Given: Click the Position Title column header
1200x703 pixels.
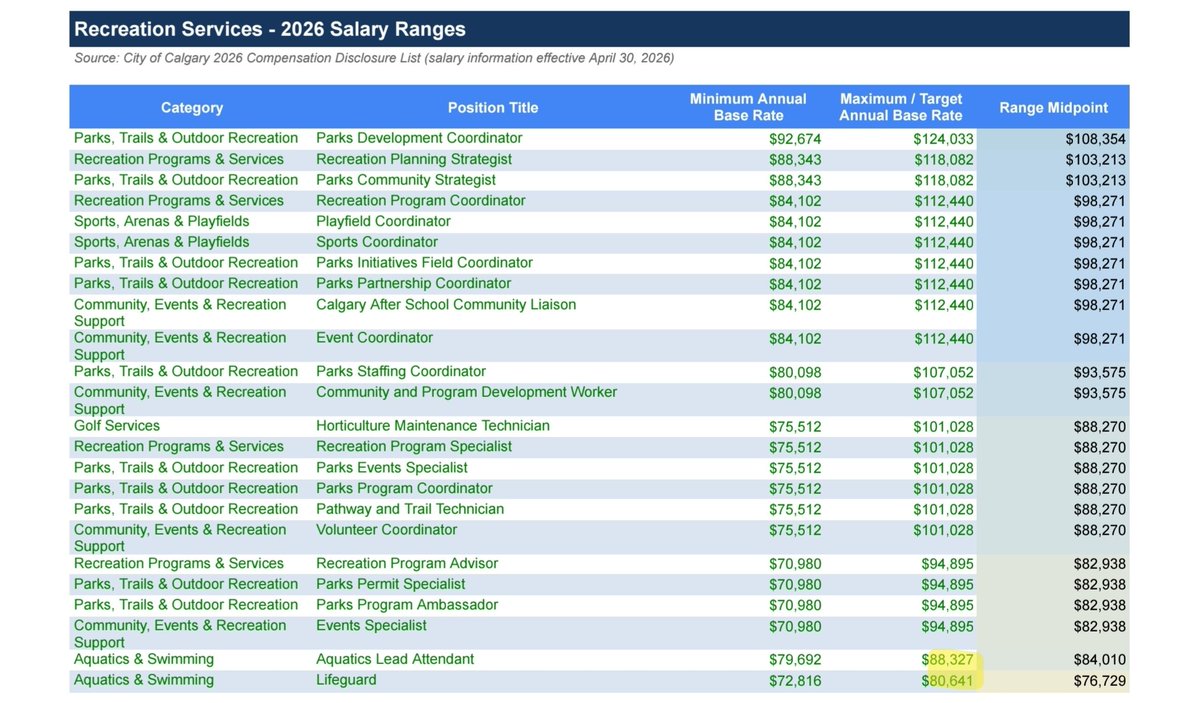Looking at the screenshot, I should tap(493, 108).
